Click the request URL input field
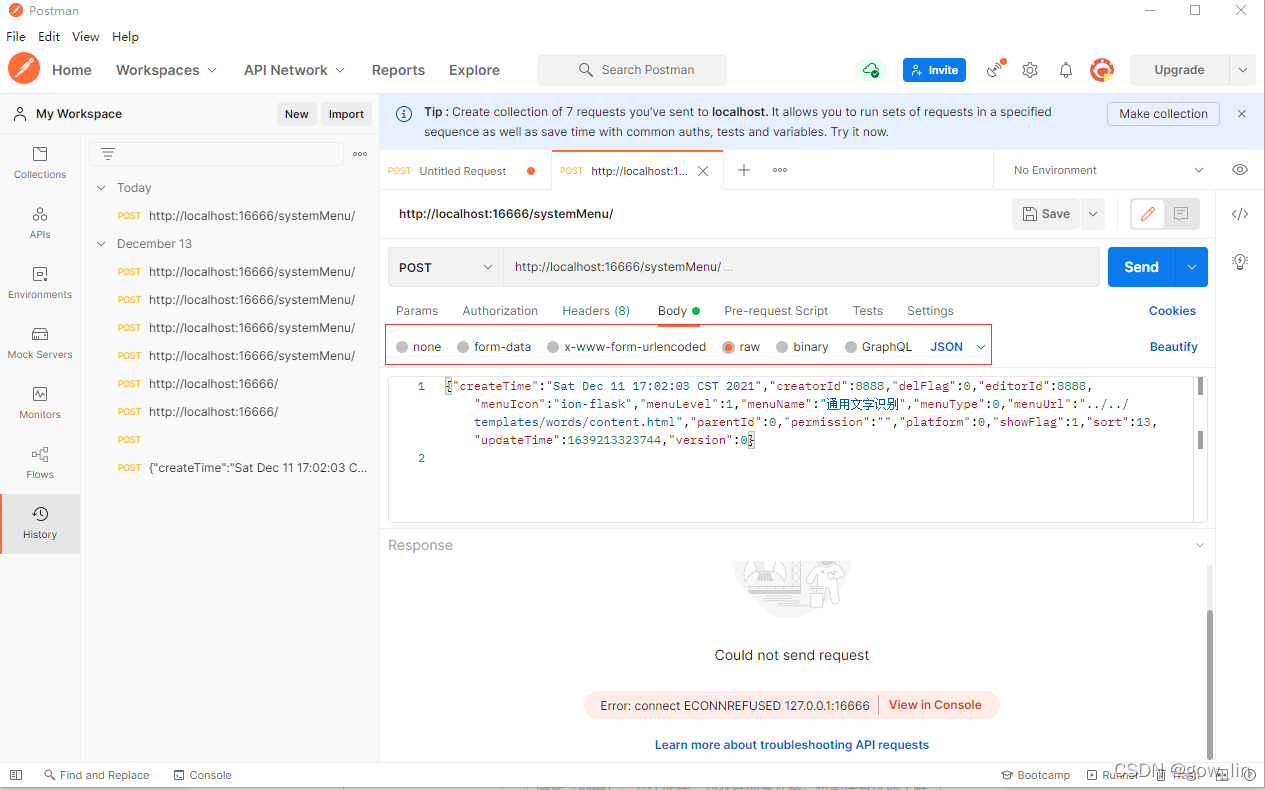1265x790 pixels. [801, 267]
